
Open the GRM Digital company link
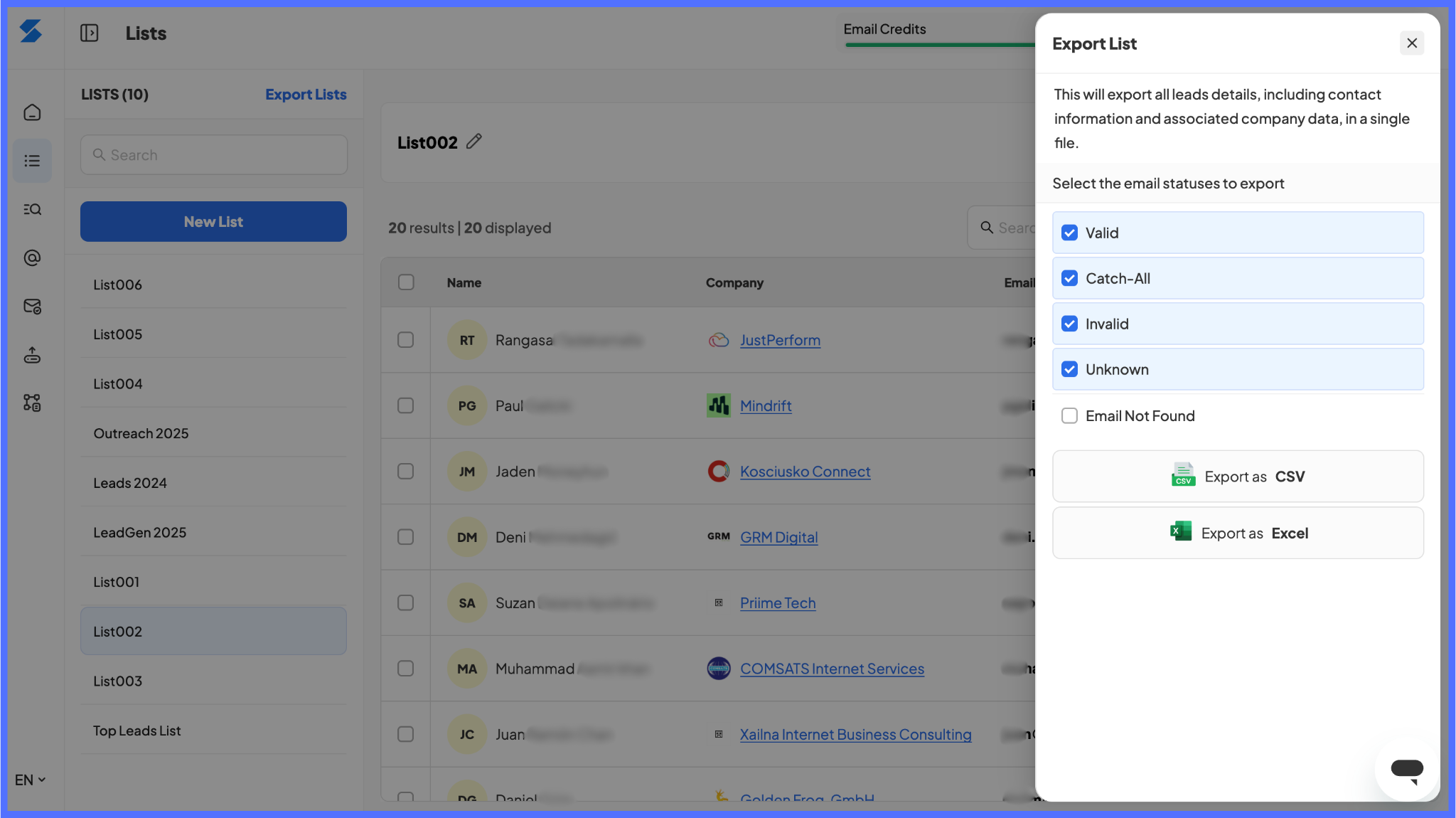point(778,537)
